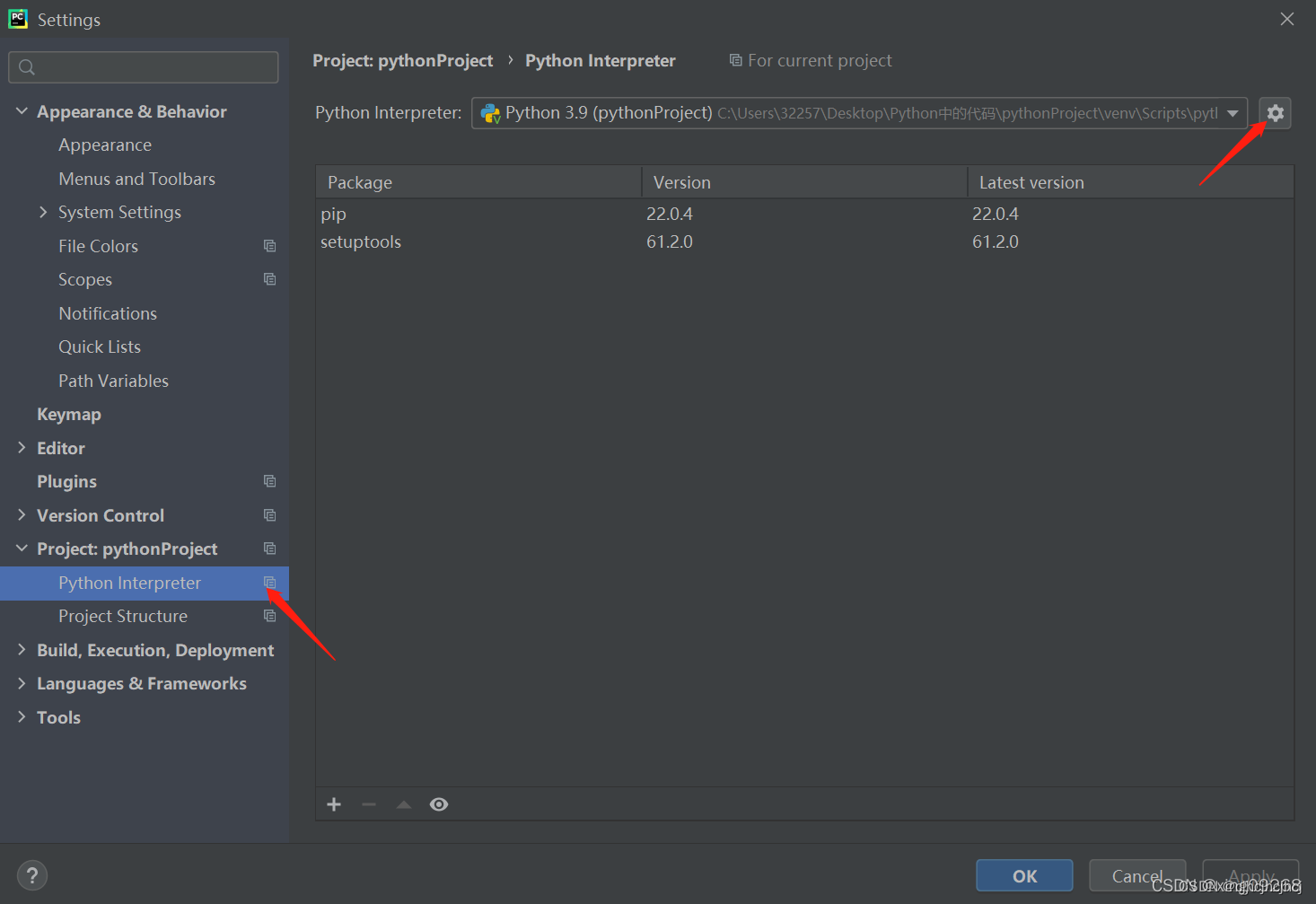Viewport: 1316px width, 904px height.
Task: Click setuptools version 61.2.0 cell
Action: pyautogui.click(x=670, y=241)
